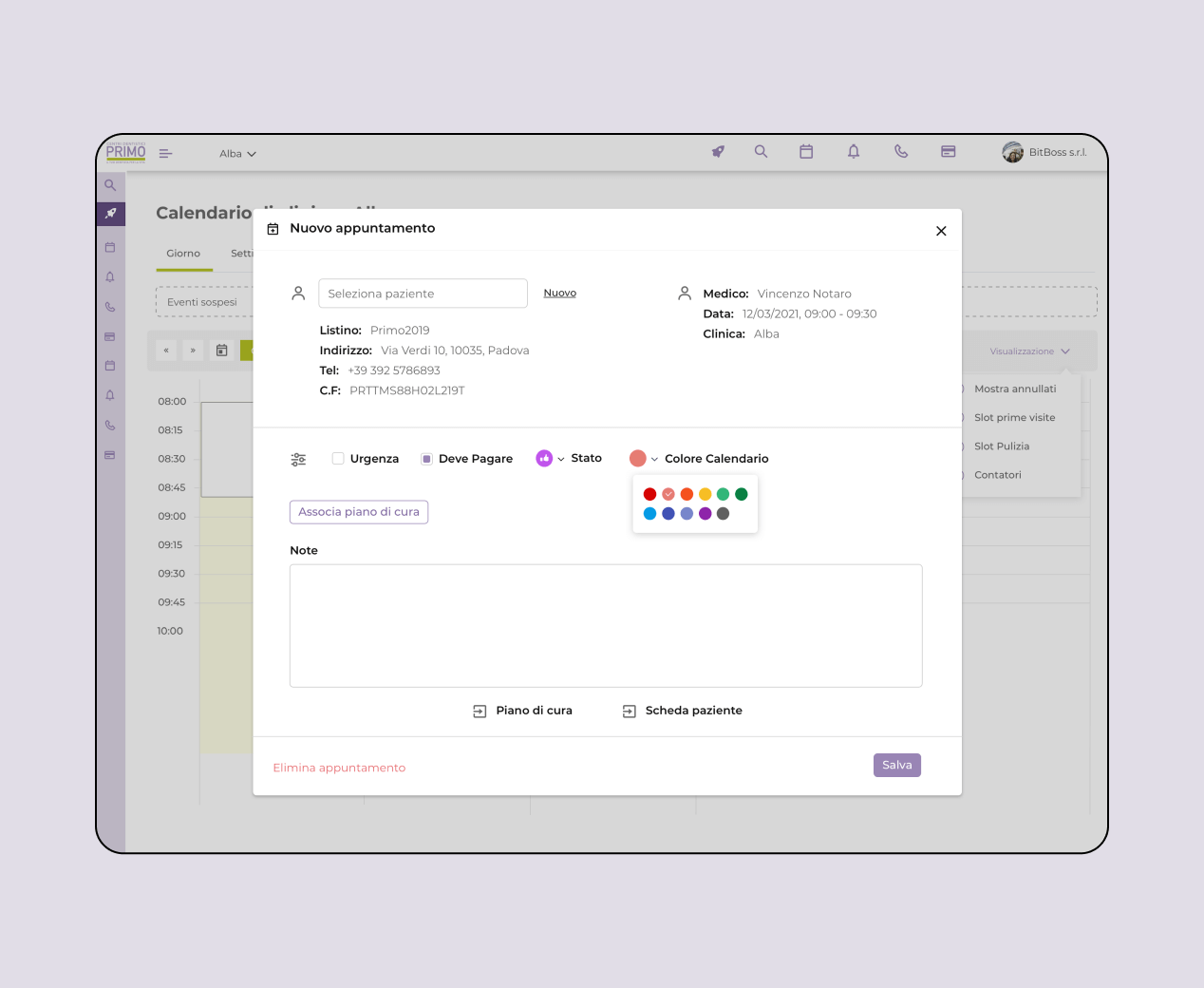
Task: Expand the Alba clinic selector
Action: 236,153
